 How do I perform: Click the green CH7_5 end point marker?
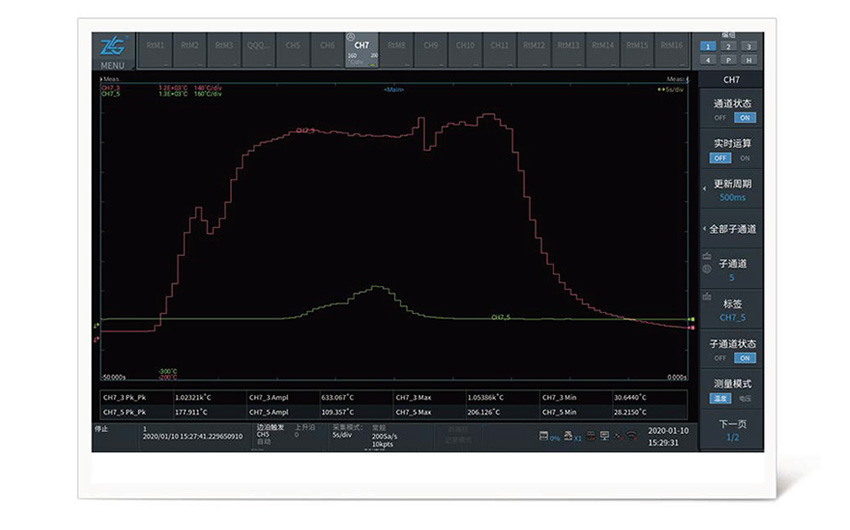point(692,320)
